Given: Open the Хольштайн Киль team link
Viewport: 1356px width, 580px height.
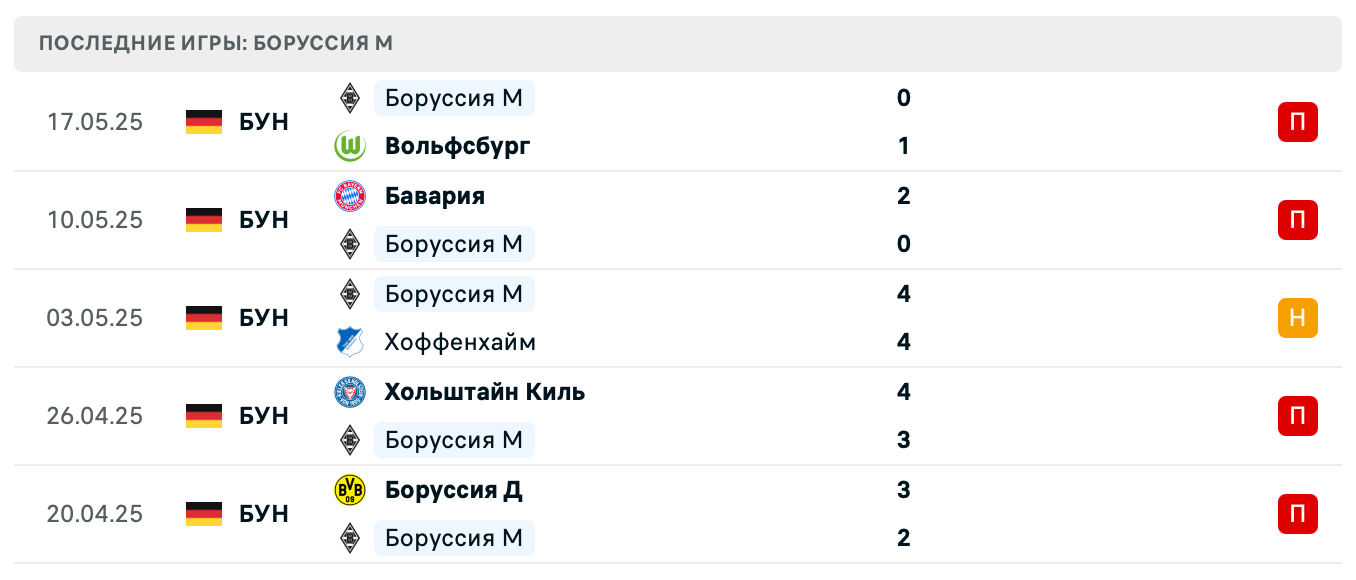Looking at the screenshot, I should 485,392.
